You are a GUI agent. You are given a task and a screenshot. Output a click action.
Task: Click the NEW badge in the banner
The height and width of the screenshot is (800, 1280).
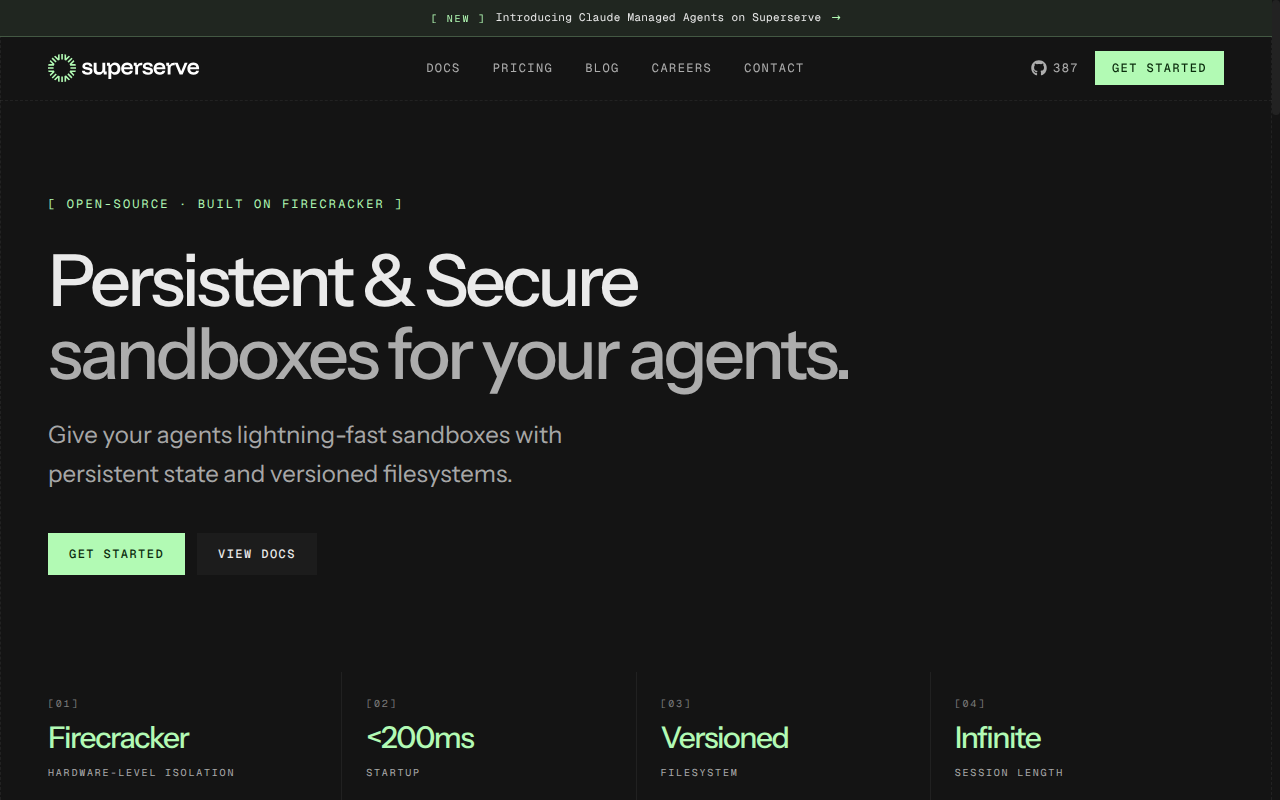[x=458, y=18]
